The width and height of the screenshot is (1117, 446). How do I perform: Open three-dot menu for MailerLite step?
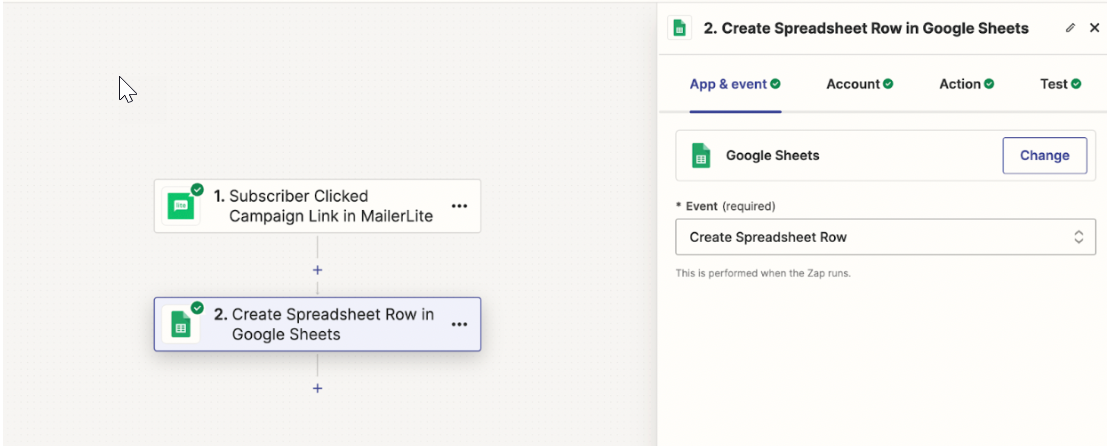(459, 206)
